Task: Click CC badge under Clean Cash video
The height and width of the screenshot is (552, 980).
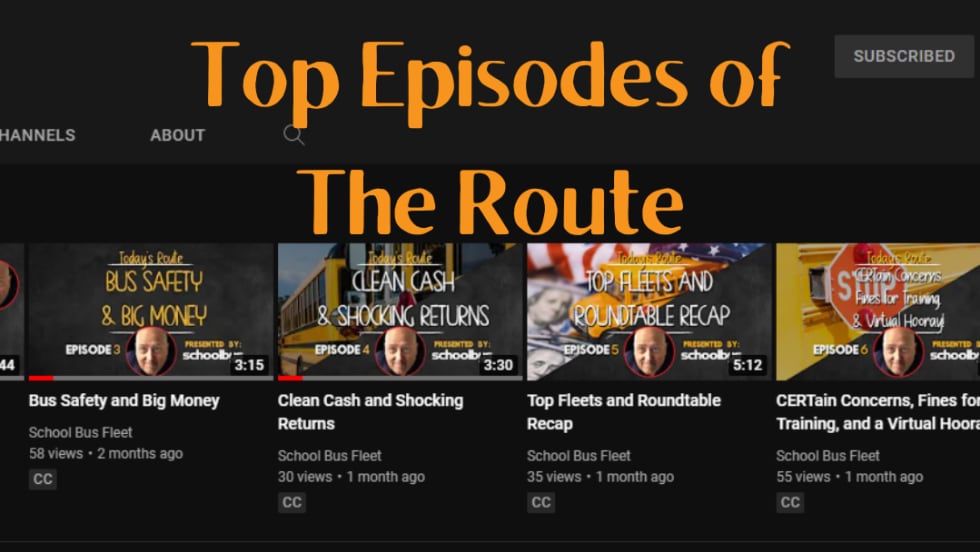Action: tap(292, 503)
